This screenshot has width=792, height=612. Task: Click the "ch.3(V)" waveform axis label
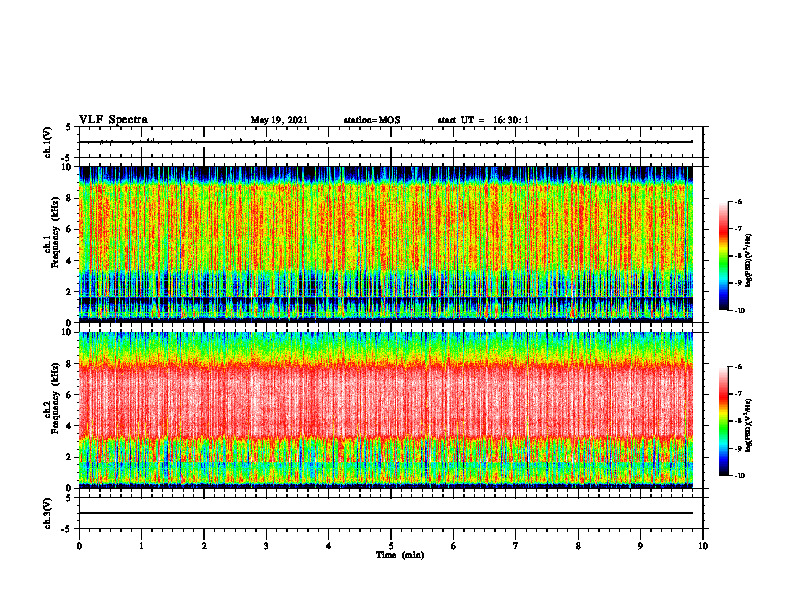(x=48, y=513)
